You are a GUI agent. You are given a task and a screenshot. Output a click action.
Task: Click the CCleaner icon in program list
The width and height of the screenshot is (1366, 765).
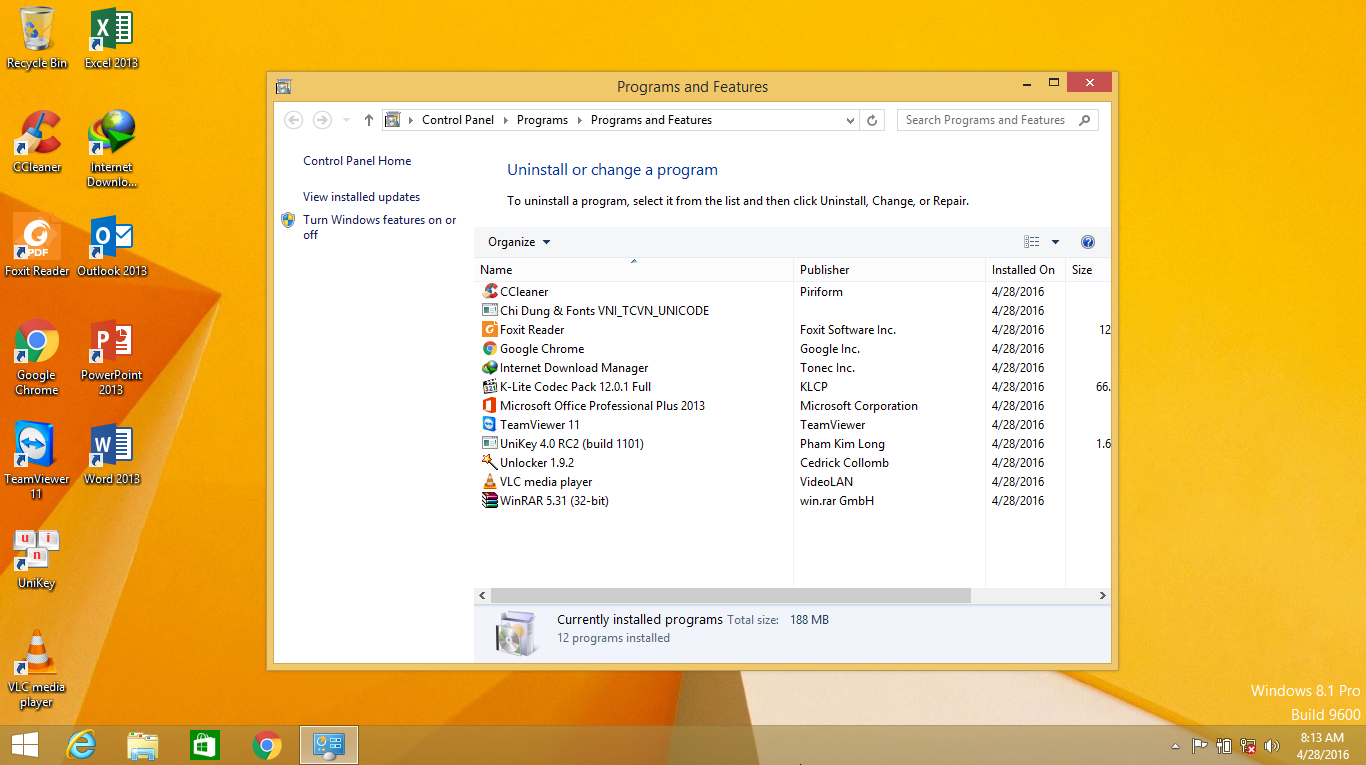pos(490,291)
